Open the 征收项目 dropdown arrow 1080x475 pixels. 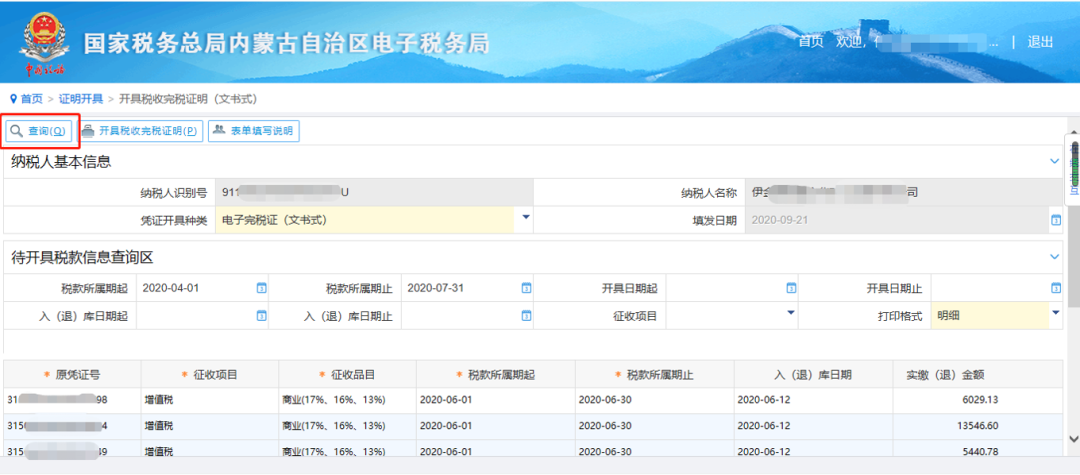[791, 313]
